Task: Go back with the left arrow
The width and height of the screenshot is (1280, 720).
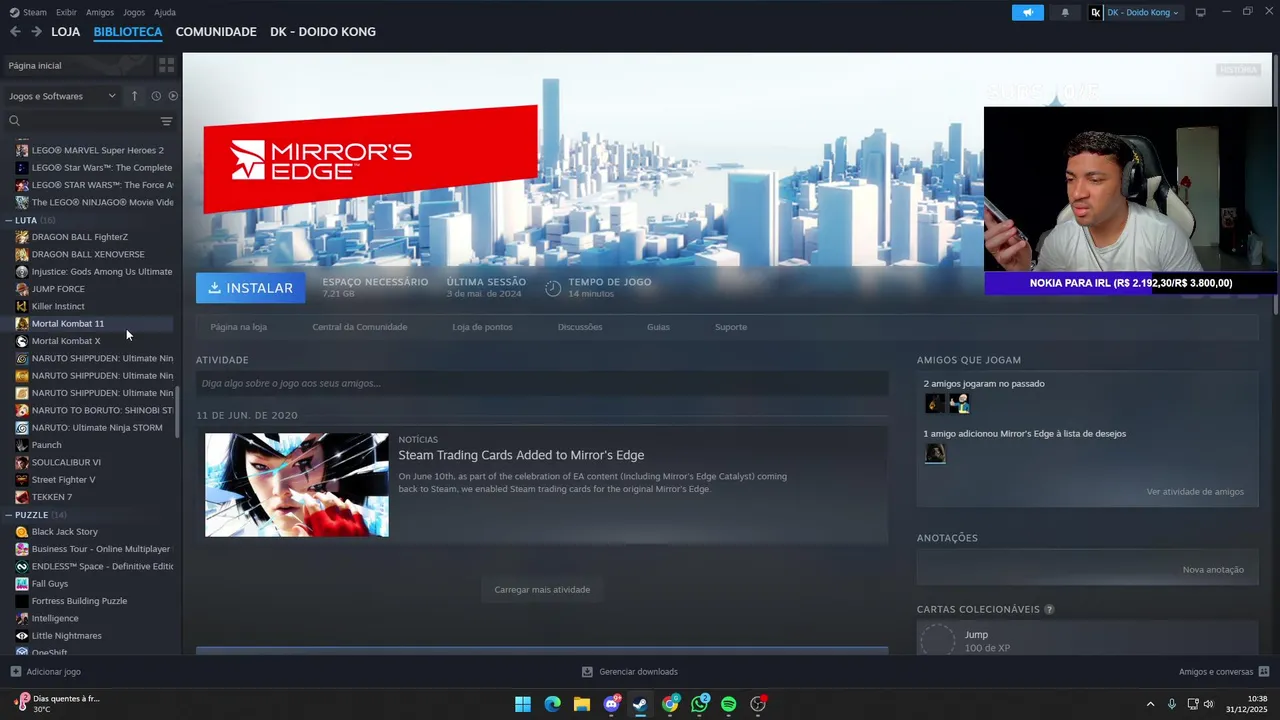Action: tap(15, 32)
